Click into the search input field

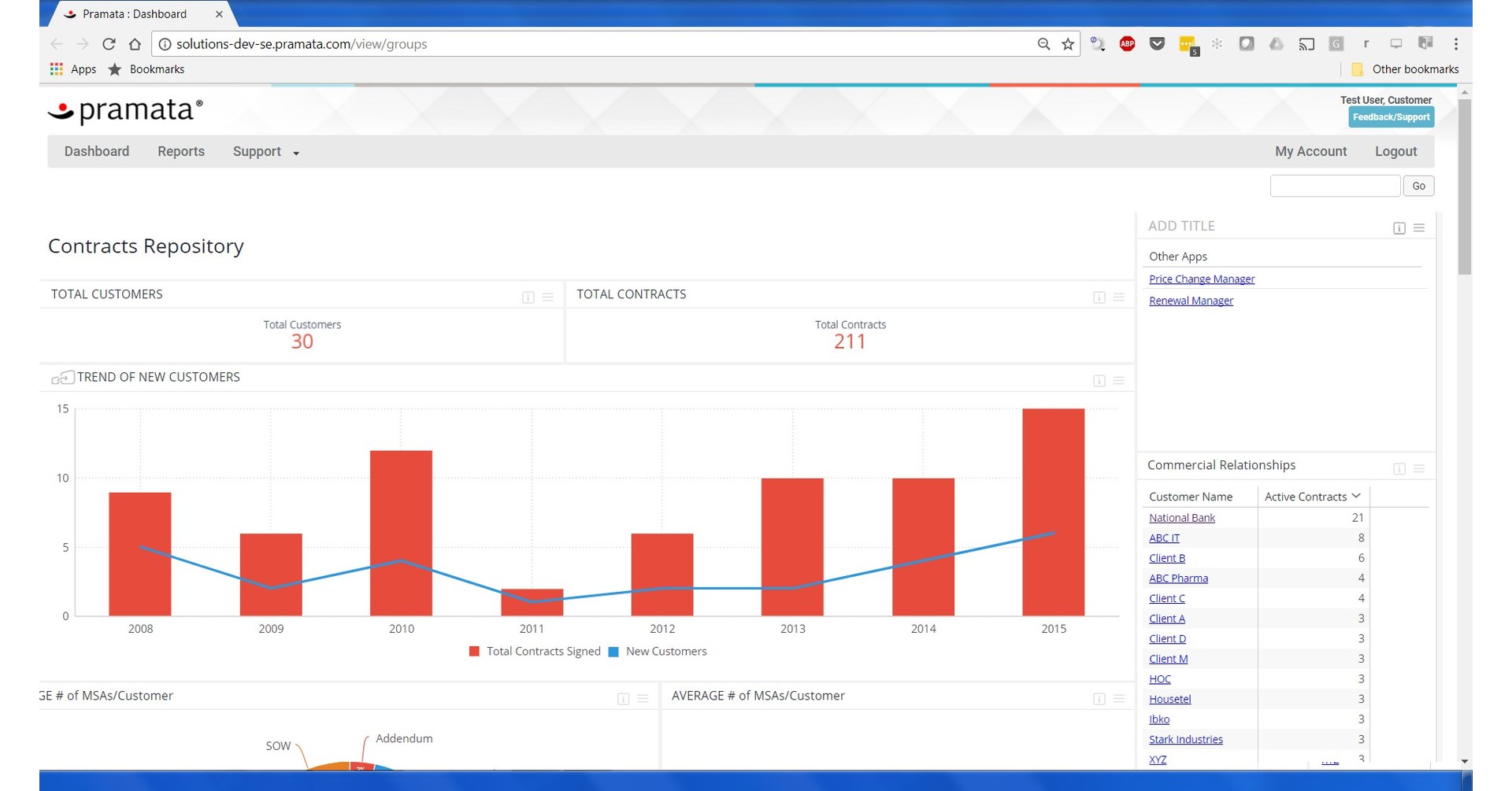pos(1333,186)
